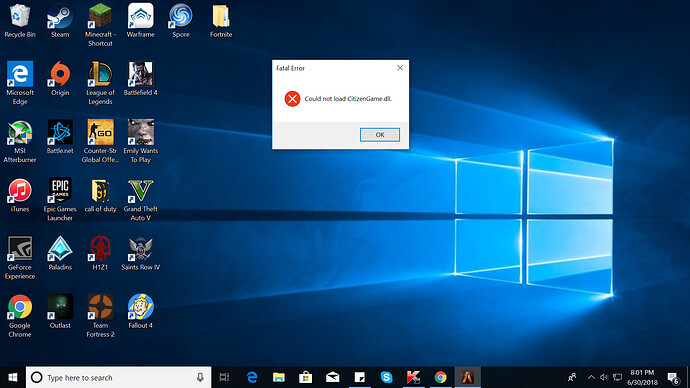The height and width of the screenshot is (388, 690).
Task: Open Microsoft Edge from the taskbar
Action: [252, 377]
